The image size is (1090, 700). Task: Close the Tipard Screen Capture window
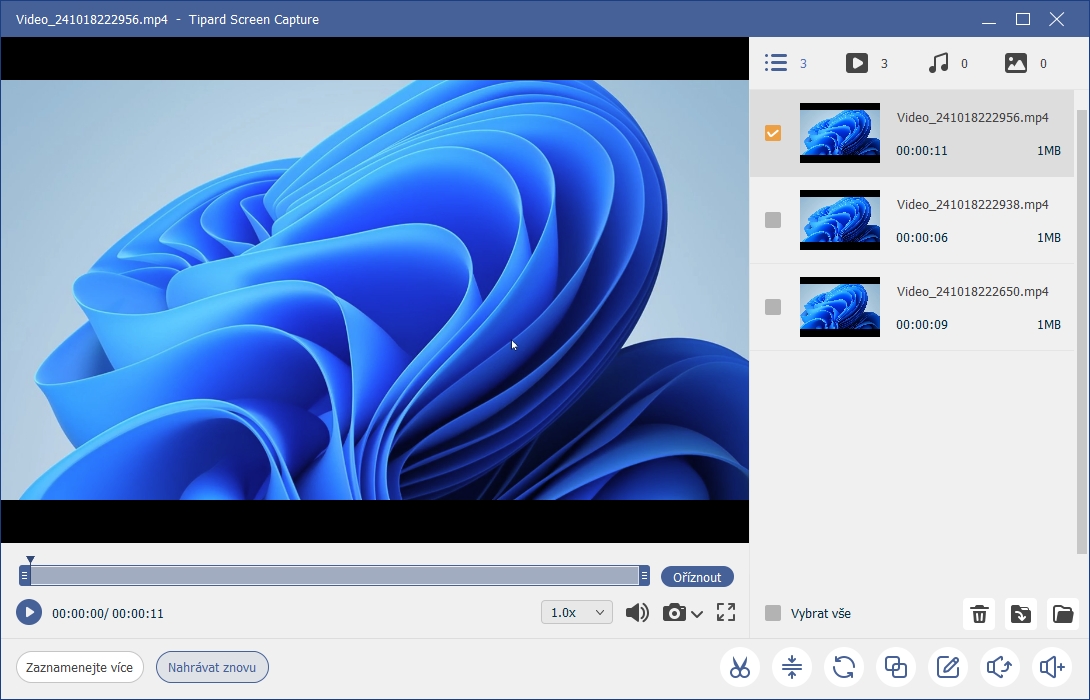coord(1057,19)
